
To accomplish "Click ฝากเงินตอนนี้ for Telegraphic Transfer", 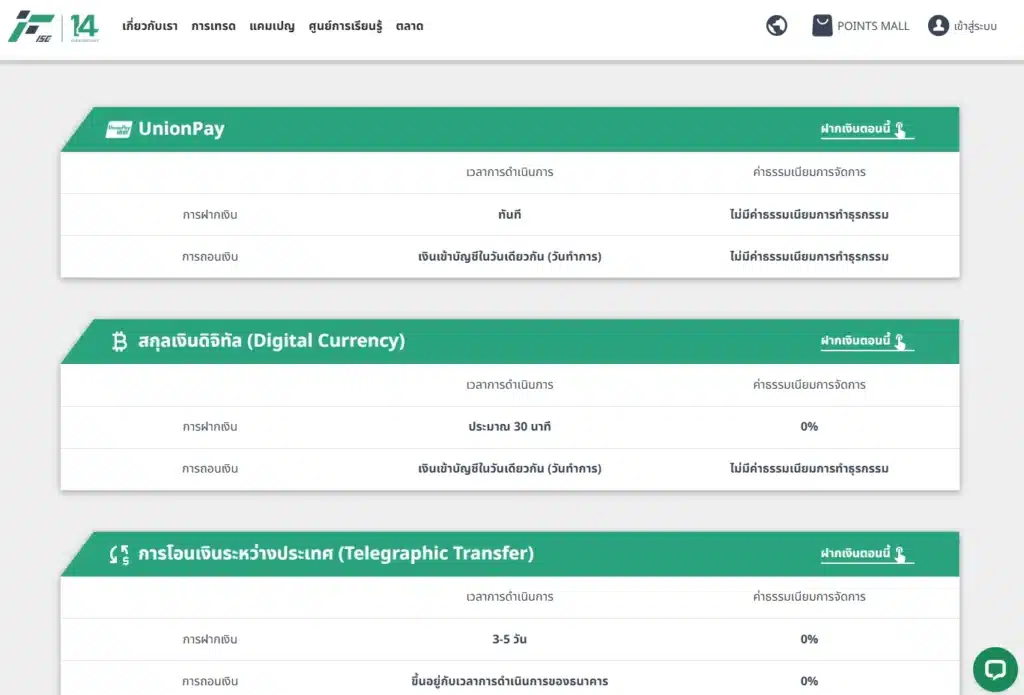I will point(864,554).
